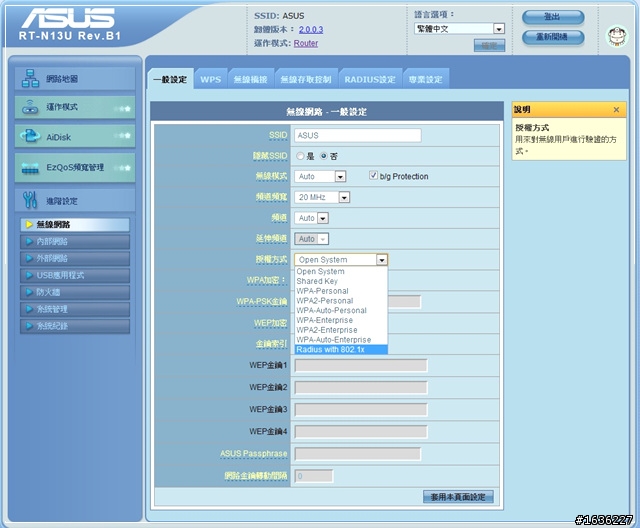640x528 pixels.
Task: Choose WPA-Enterprise authentication option
Action: pos(341,320)
